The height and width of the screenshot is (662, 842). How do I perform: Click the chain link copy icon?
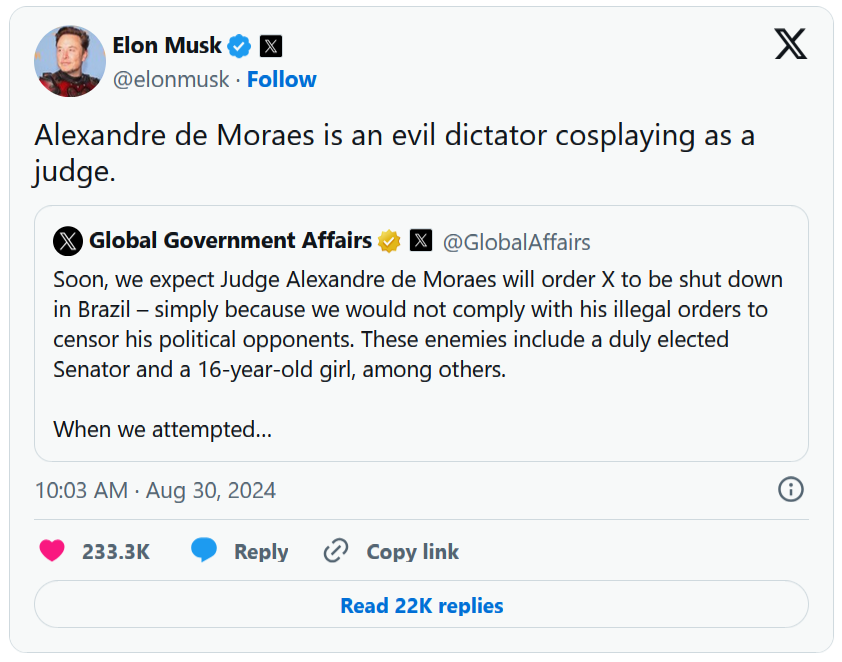336,551
